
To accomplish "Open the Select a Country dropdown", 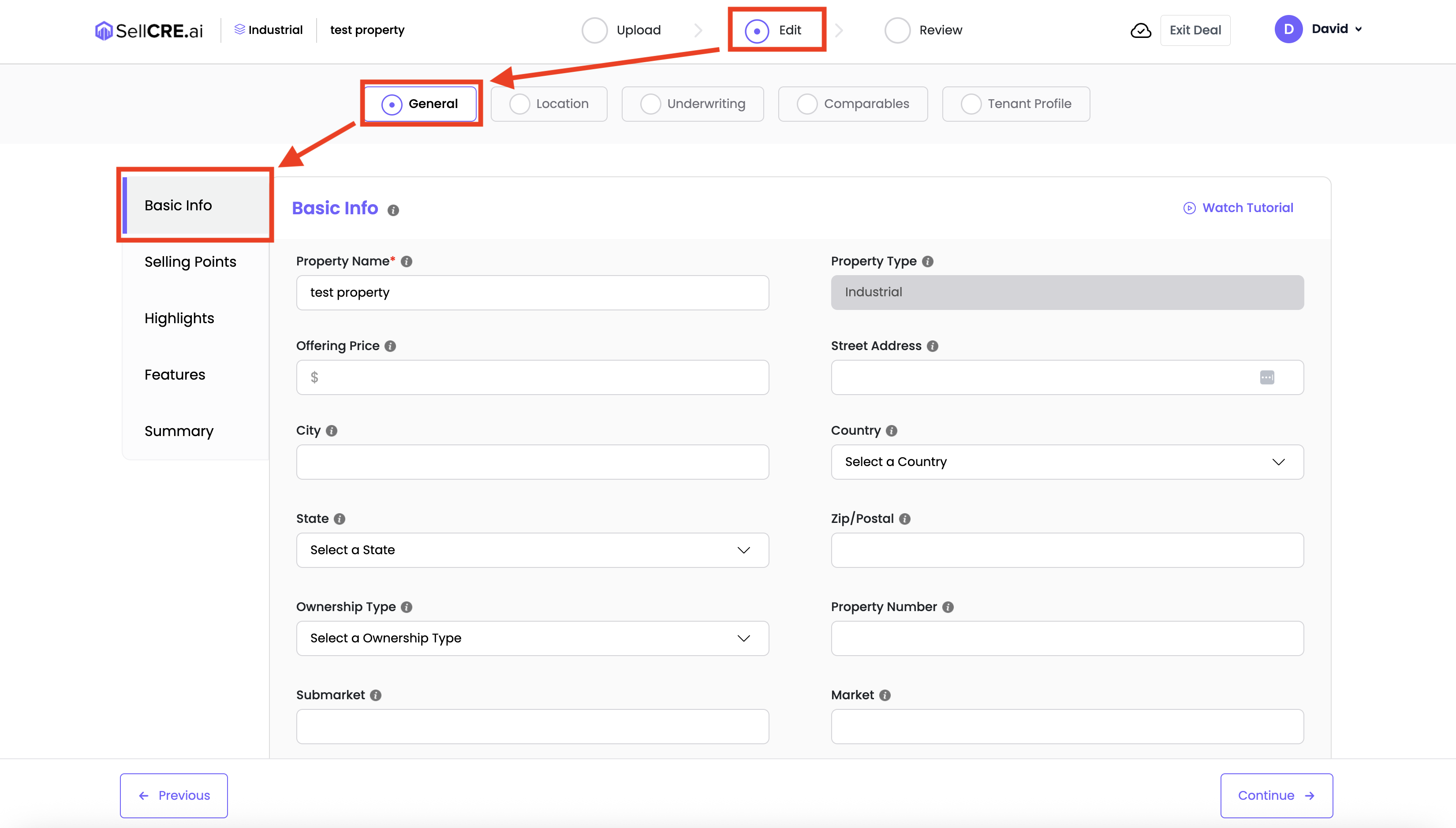I will 1066,462.
